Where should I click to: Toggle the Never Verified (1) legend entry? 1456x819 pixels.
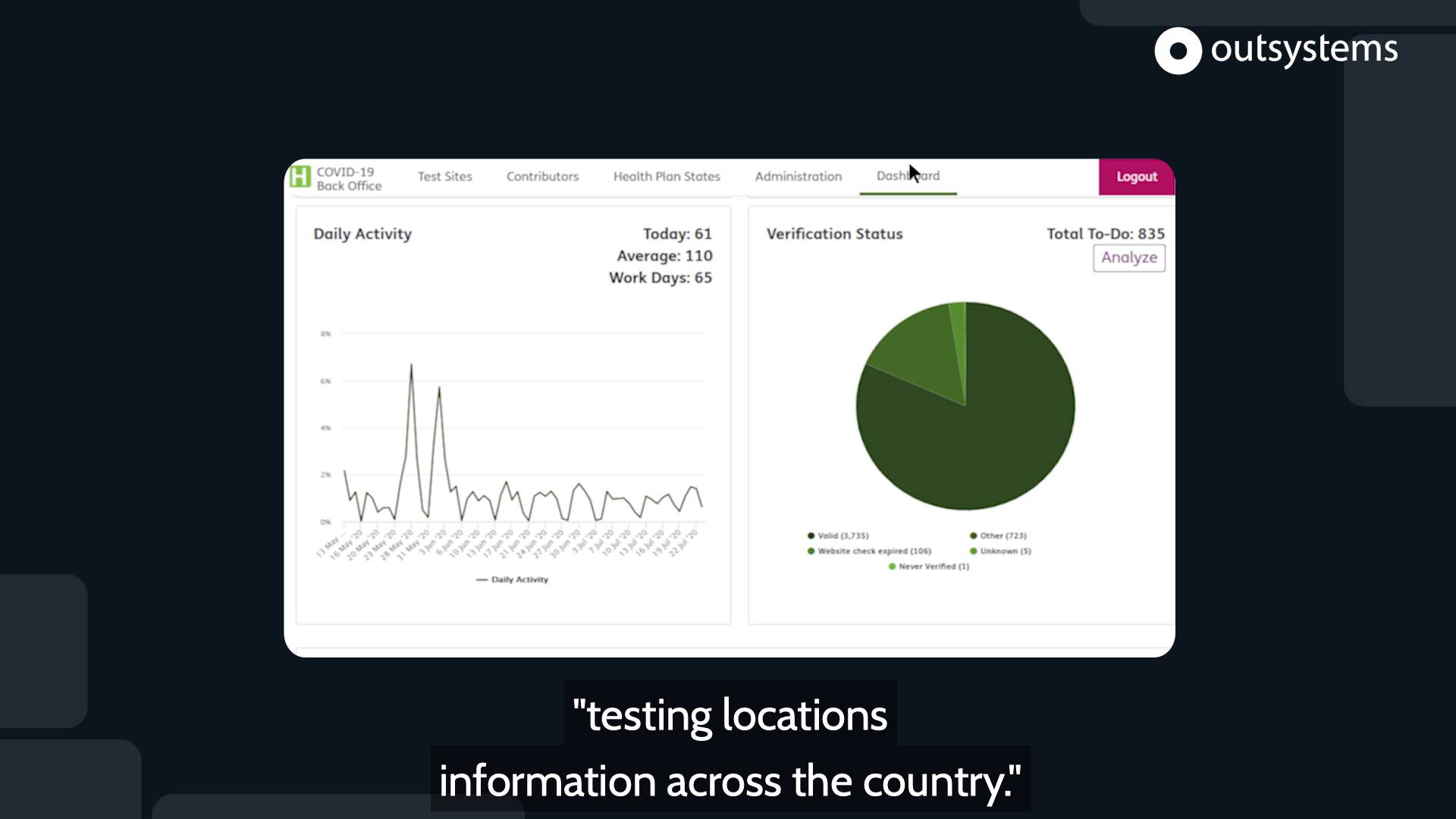tap(929, 566)
